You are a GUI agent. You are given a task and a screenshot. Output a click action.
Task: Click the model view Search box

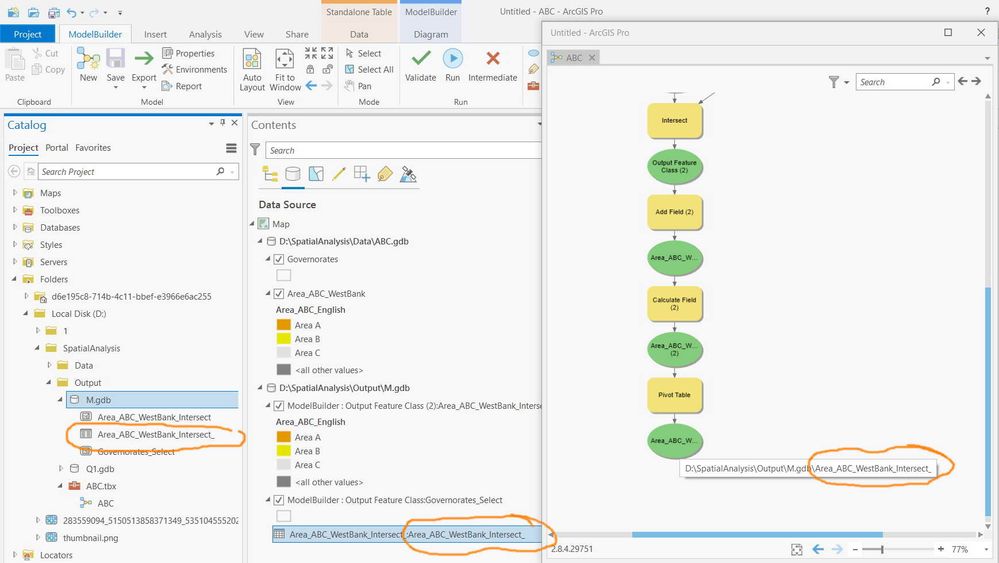(903, 82)
